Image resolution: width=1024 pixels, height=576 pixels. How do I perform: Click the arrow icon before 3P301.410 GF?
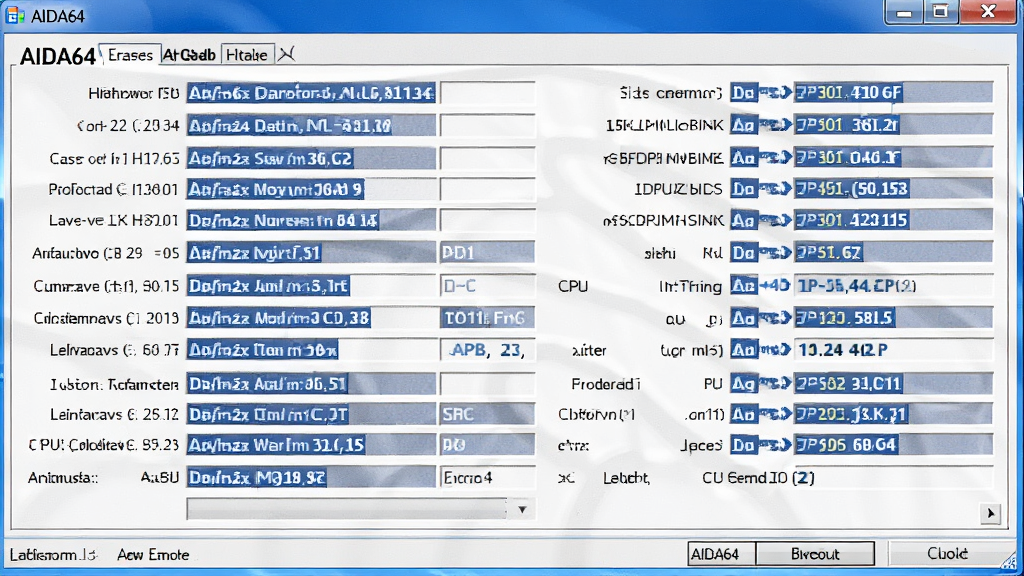tap(775, 93)
